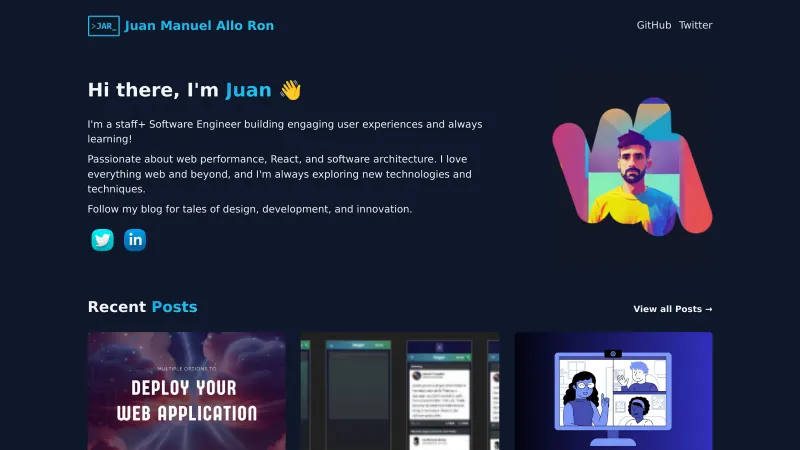Click the Recent Posts heading
Image resolution: width=800 pixels, height=450 pixels.
142,307
